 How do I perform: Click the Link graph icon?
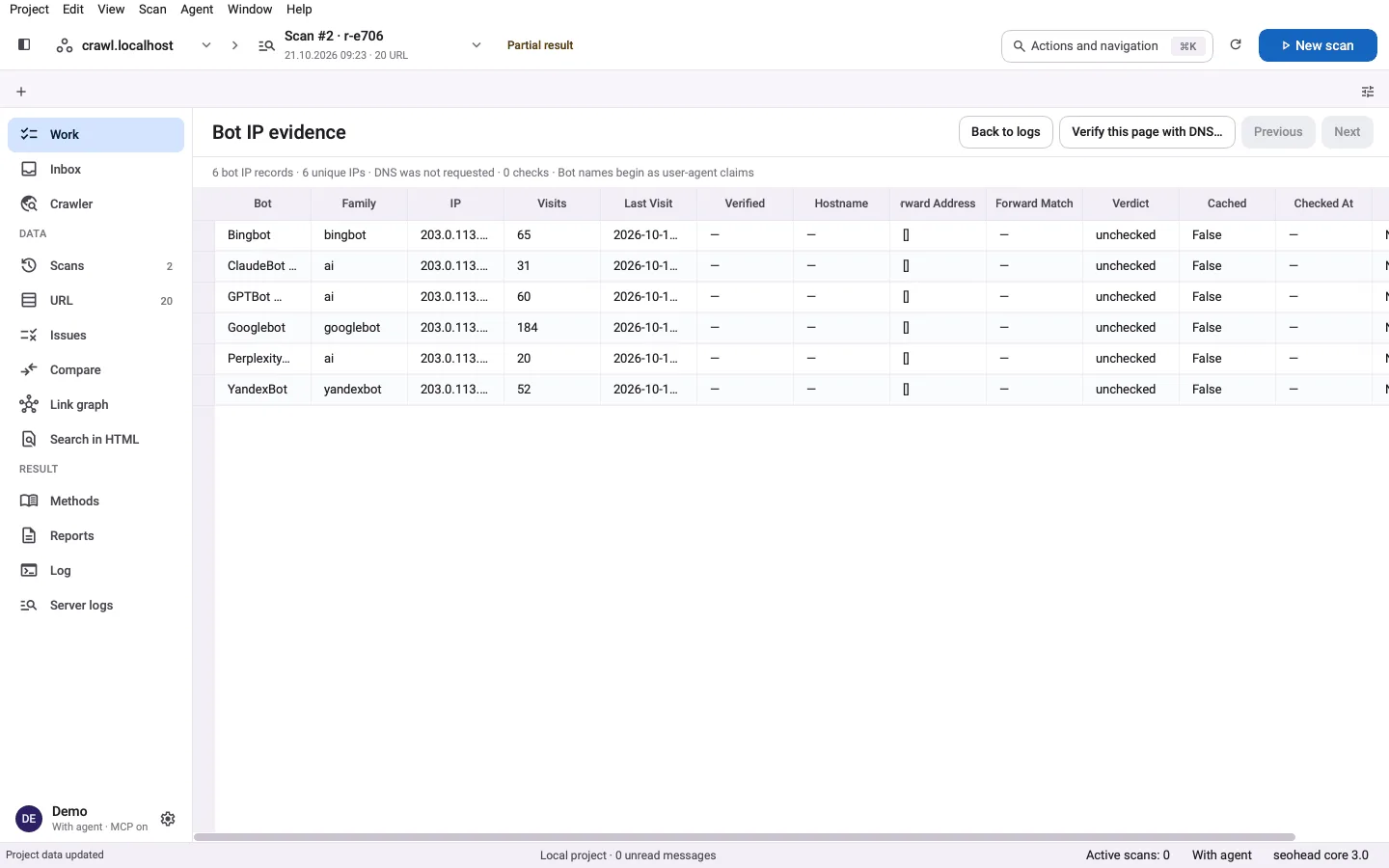[x=29, y=404]
